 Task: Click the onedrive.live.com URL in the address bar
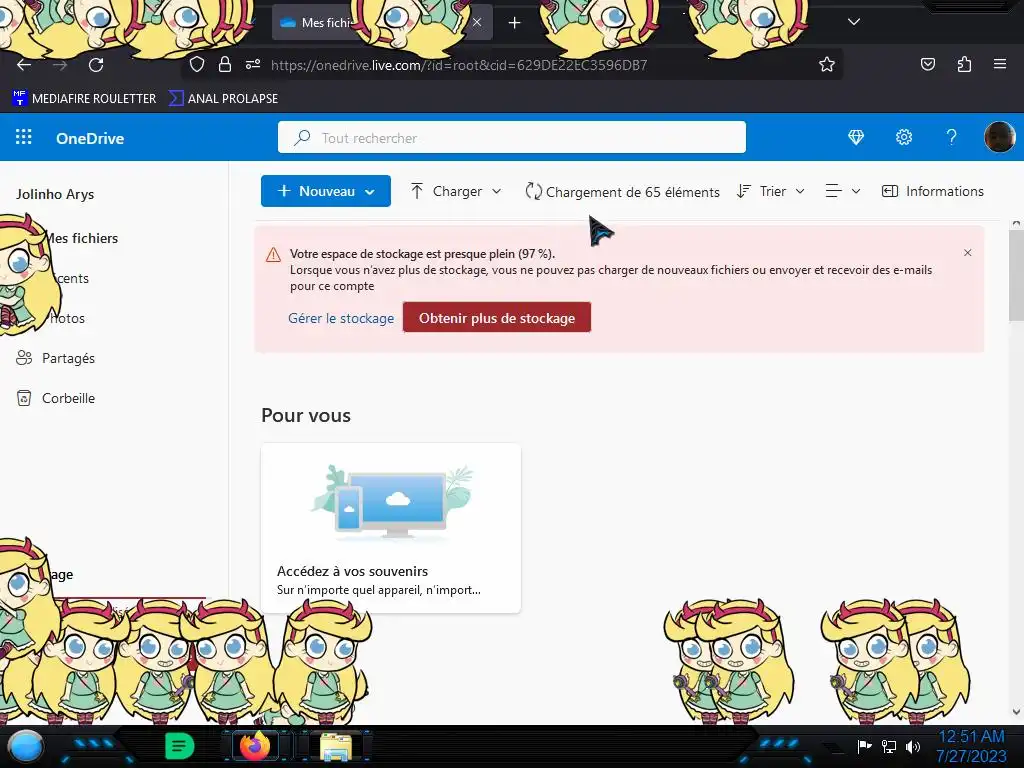pyautogui.click(x=458, y=65)
